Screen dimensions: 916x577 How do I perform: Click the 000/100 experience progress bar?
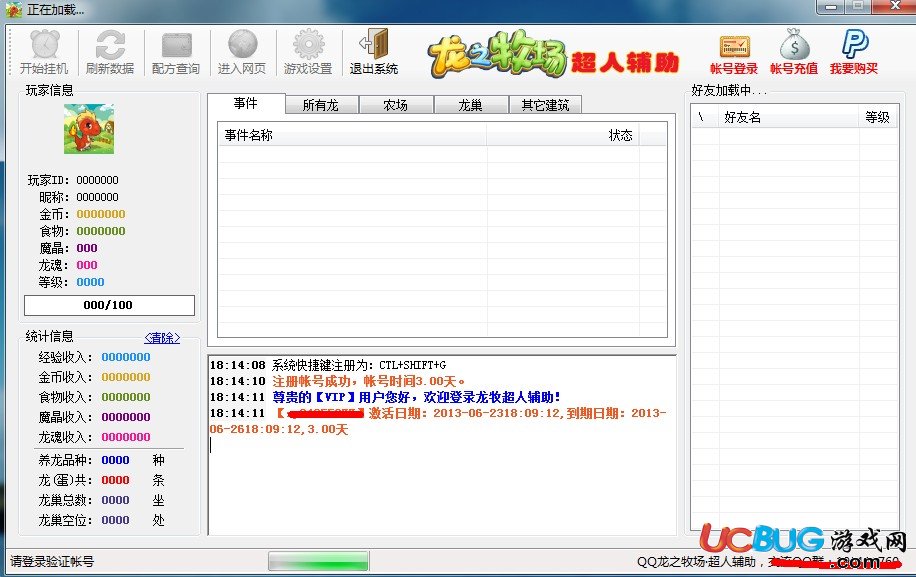(x=109, y=305)
